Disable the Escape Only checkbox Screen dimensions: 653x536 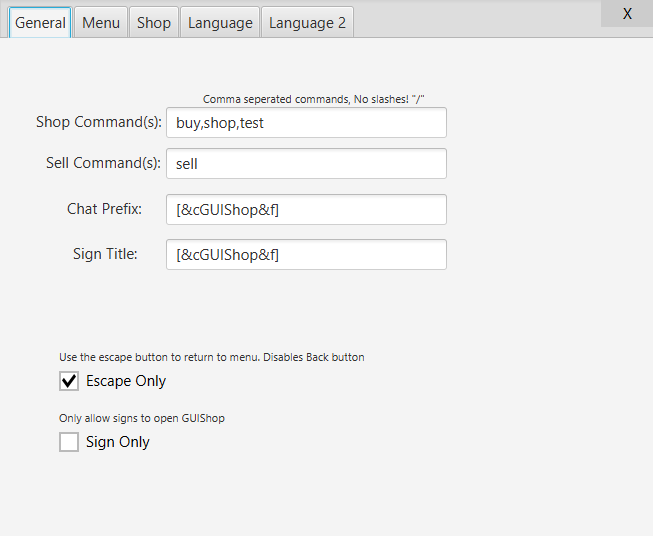click(69, 381)
